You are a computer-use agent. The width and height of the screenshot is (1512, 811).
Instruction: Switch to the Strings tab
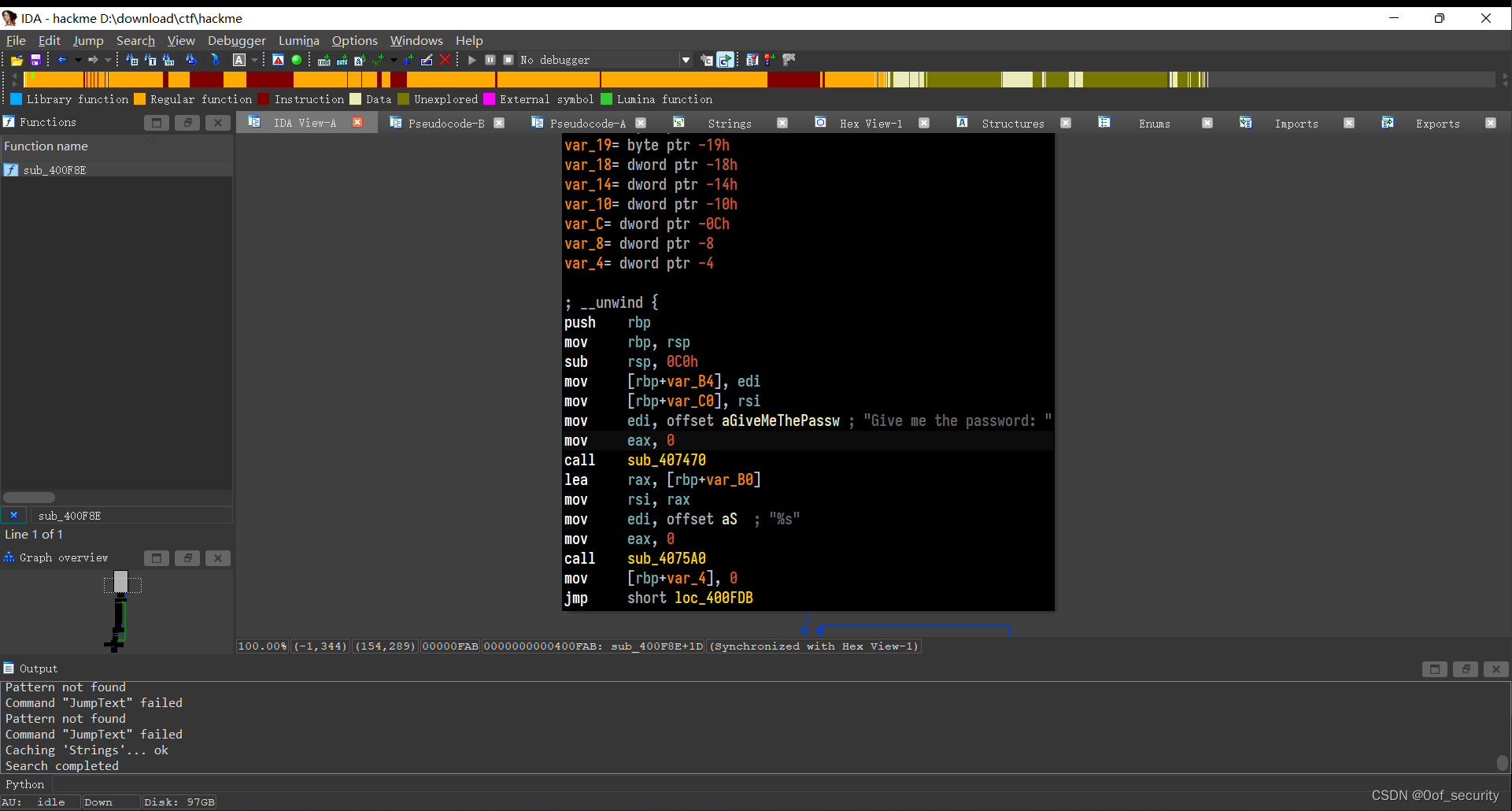(x=728, y=123)
